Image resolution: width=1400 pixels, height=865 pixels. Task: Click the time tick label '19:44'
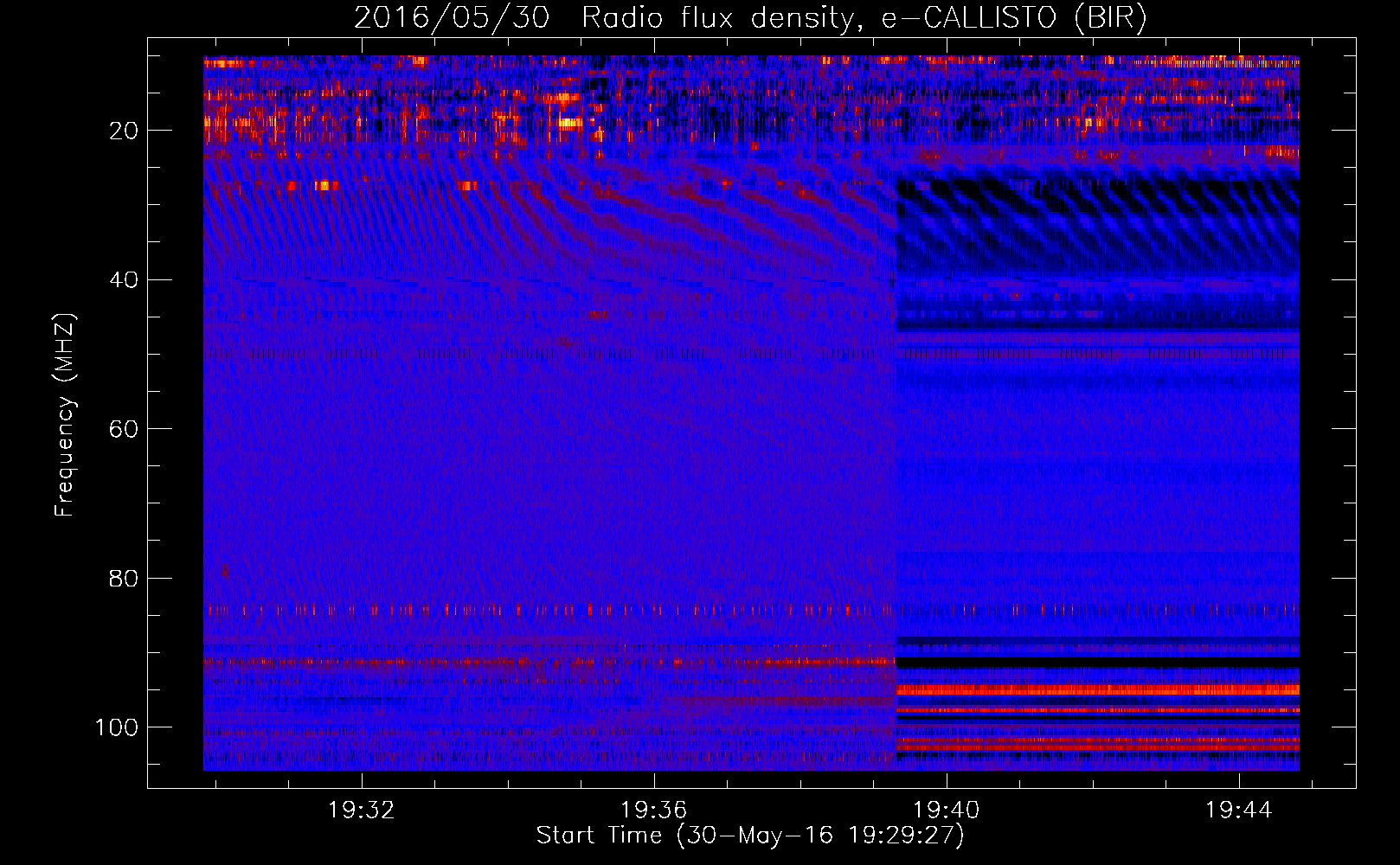coord(1239,810)
